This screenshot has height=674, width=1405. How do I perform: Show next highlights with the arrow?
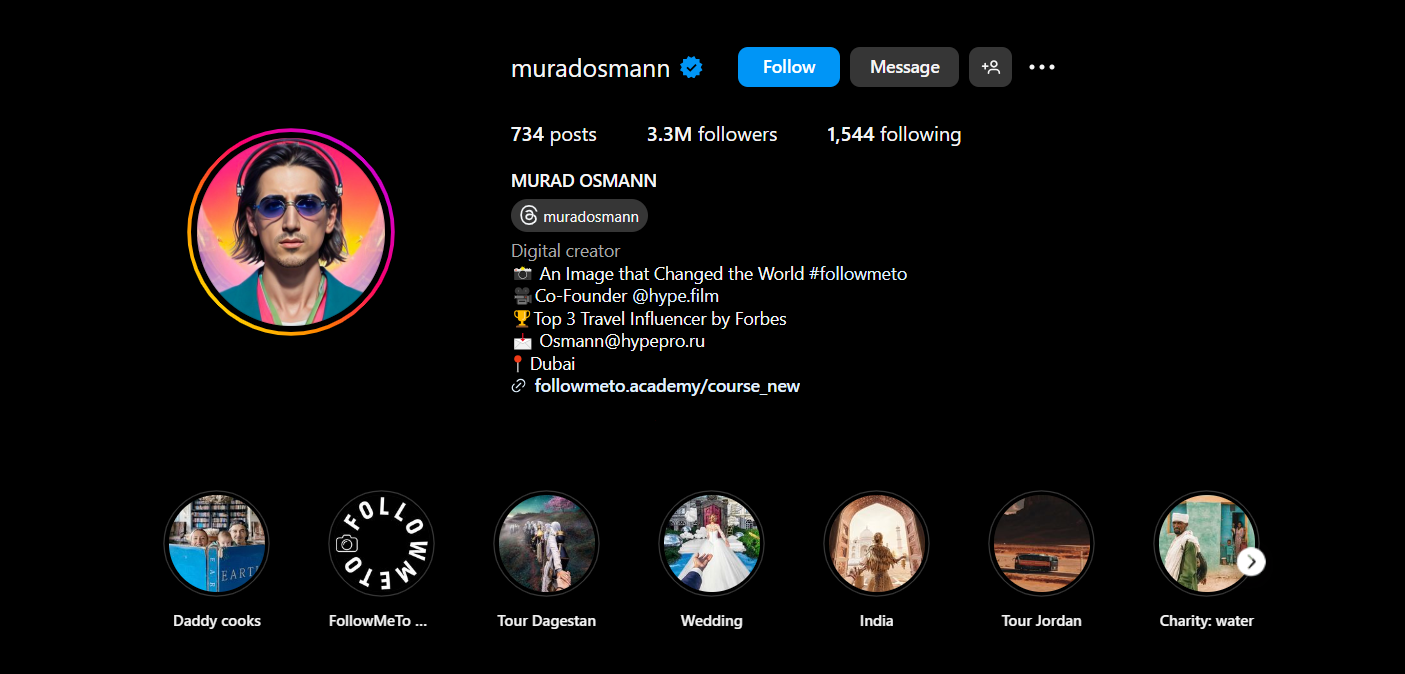(x=1251, y=562)
